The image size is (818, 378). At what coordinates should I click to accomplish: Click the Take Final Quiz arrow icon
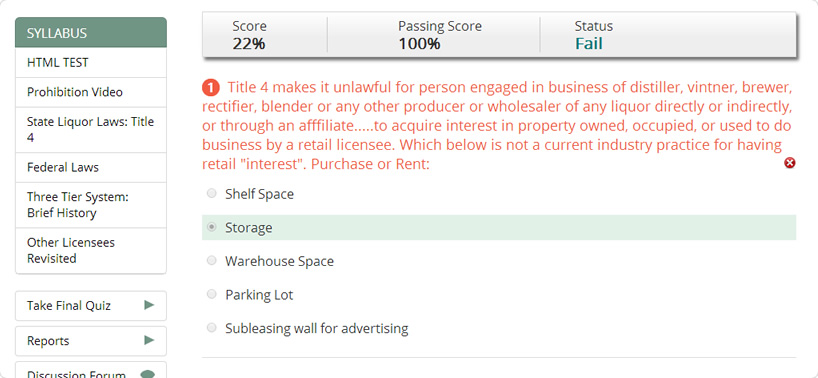point(149,305)
